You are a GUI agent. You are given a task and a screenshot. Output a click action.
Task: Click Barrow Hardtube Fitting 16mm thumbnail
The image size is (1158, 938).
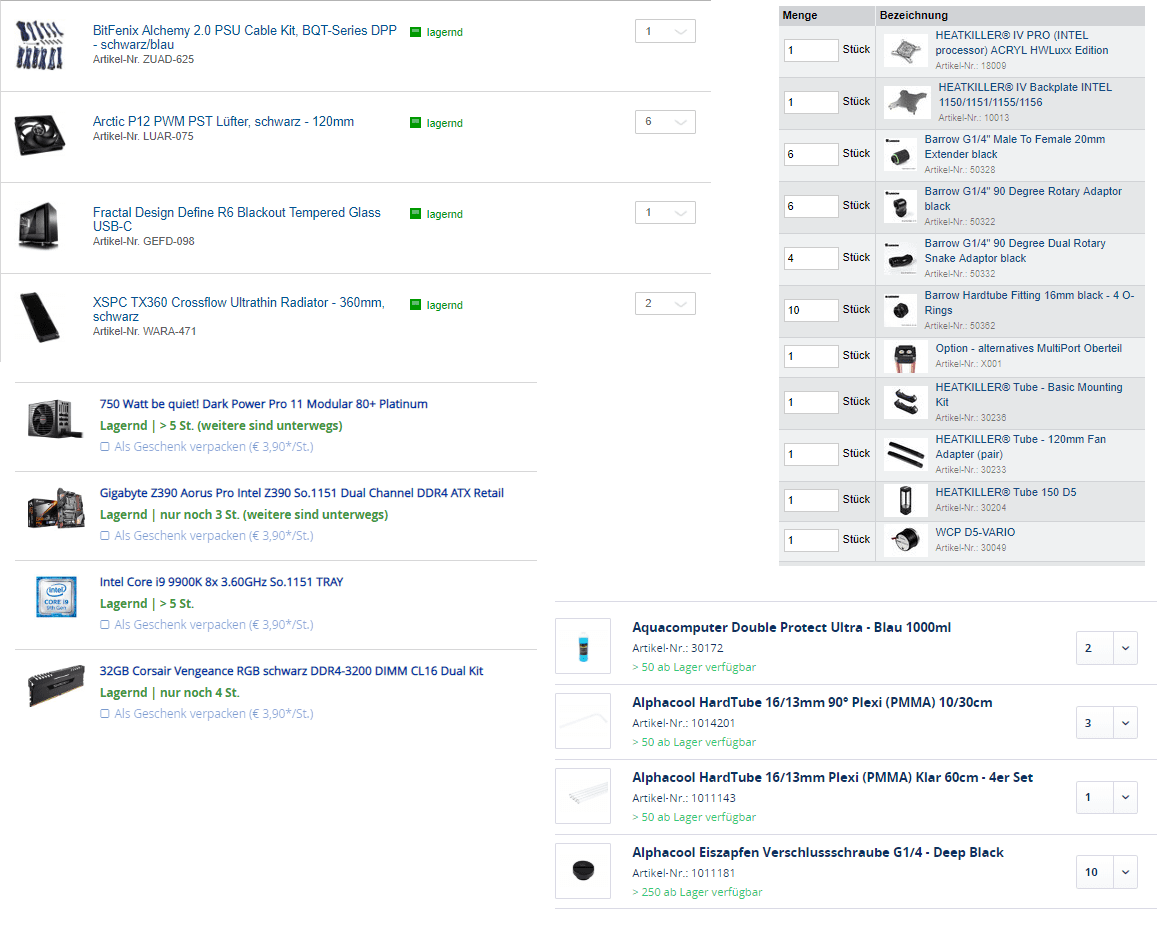900,309
